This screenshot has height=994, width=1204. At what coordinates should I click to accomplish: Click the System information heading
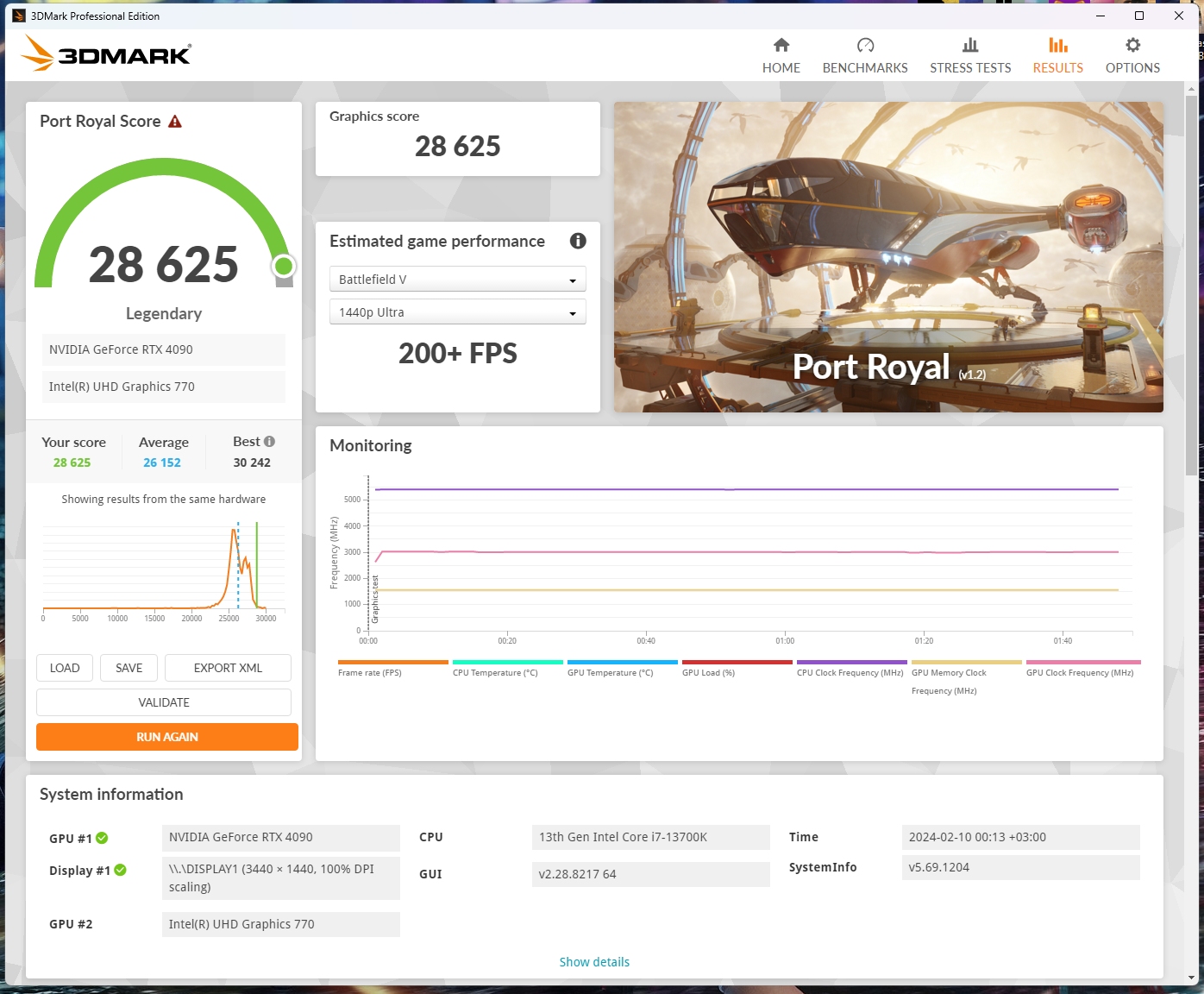click(111, 795)
